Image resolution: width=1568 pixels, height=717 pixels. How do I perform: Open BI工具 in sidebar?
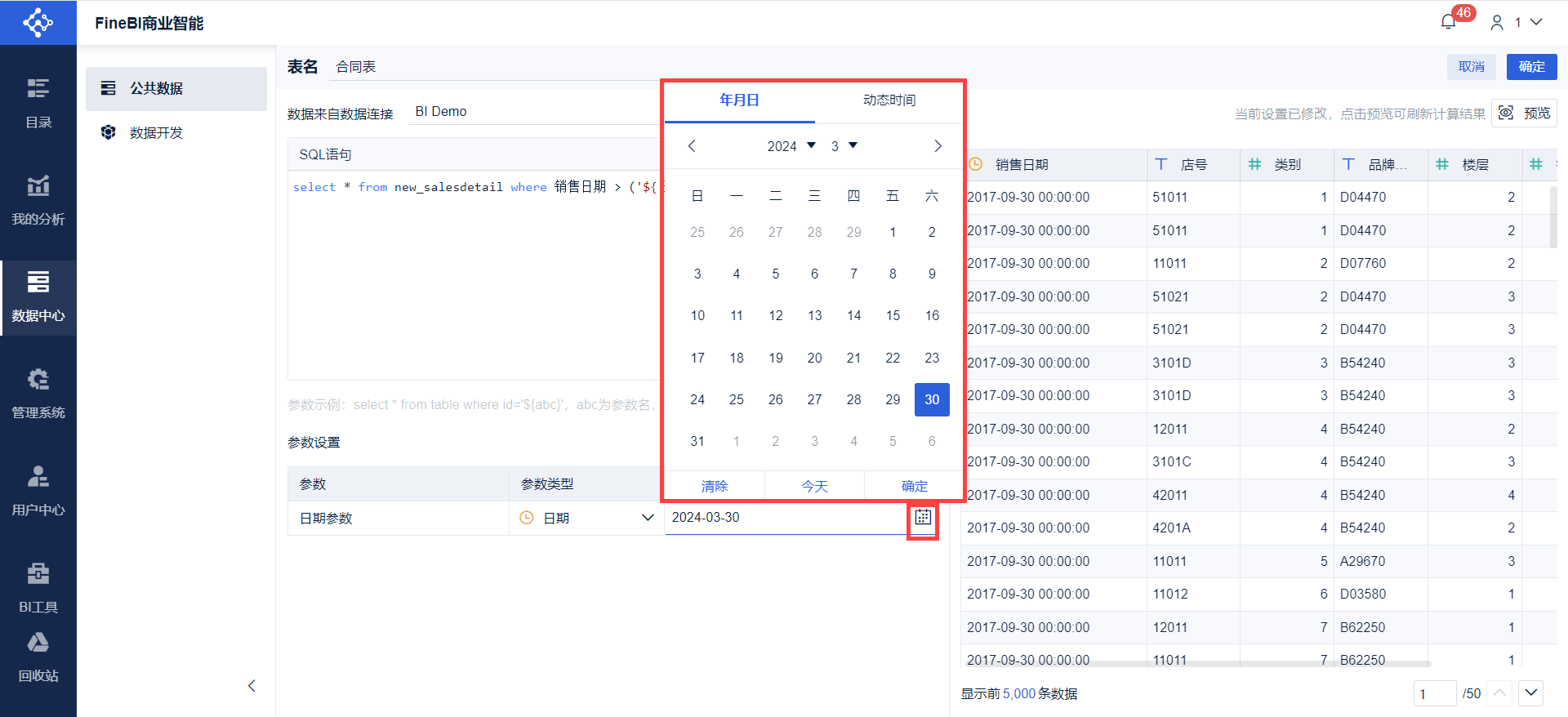point(38,587)
